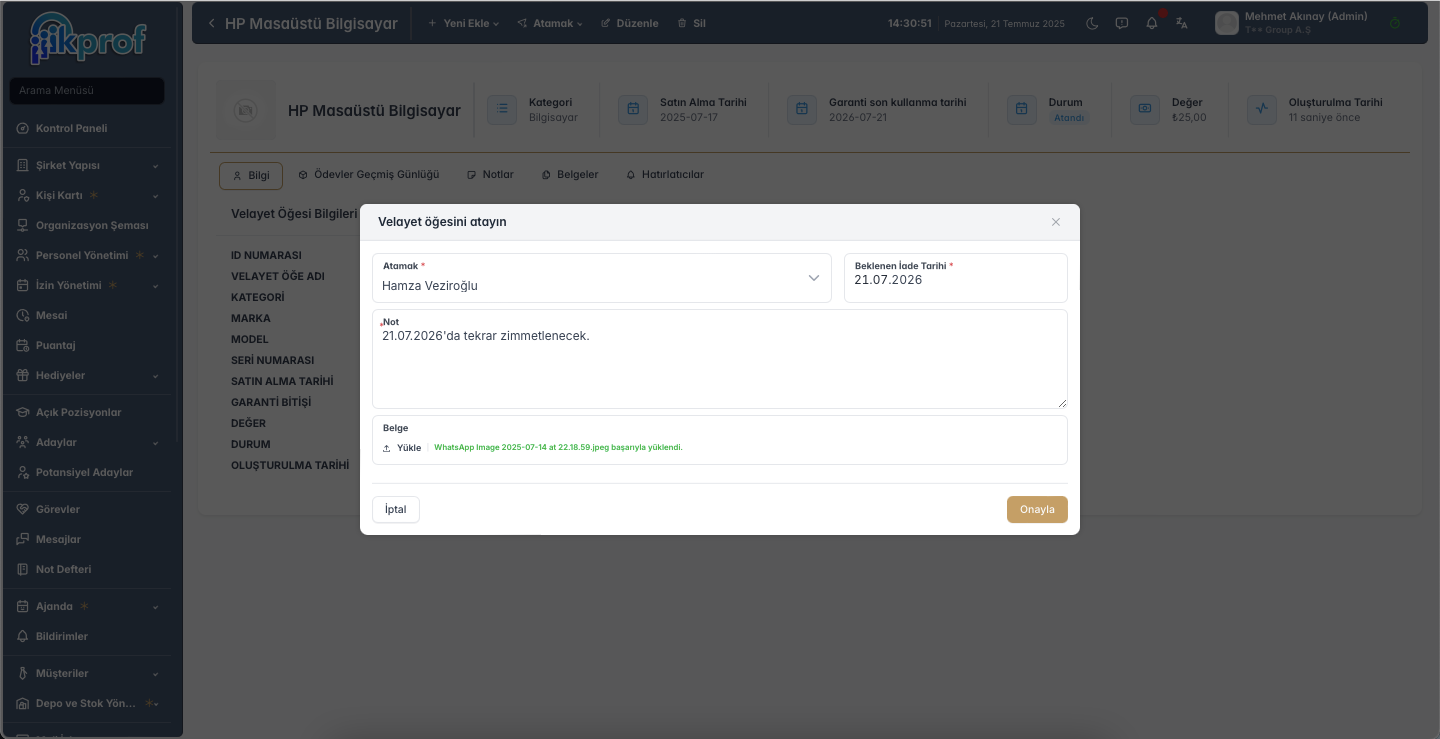The width and height of the screenshot is (1440, 739).
Task: Switch to the Ödevler Geçmiş Günlüğü tab
Action: pos(369,175)
